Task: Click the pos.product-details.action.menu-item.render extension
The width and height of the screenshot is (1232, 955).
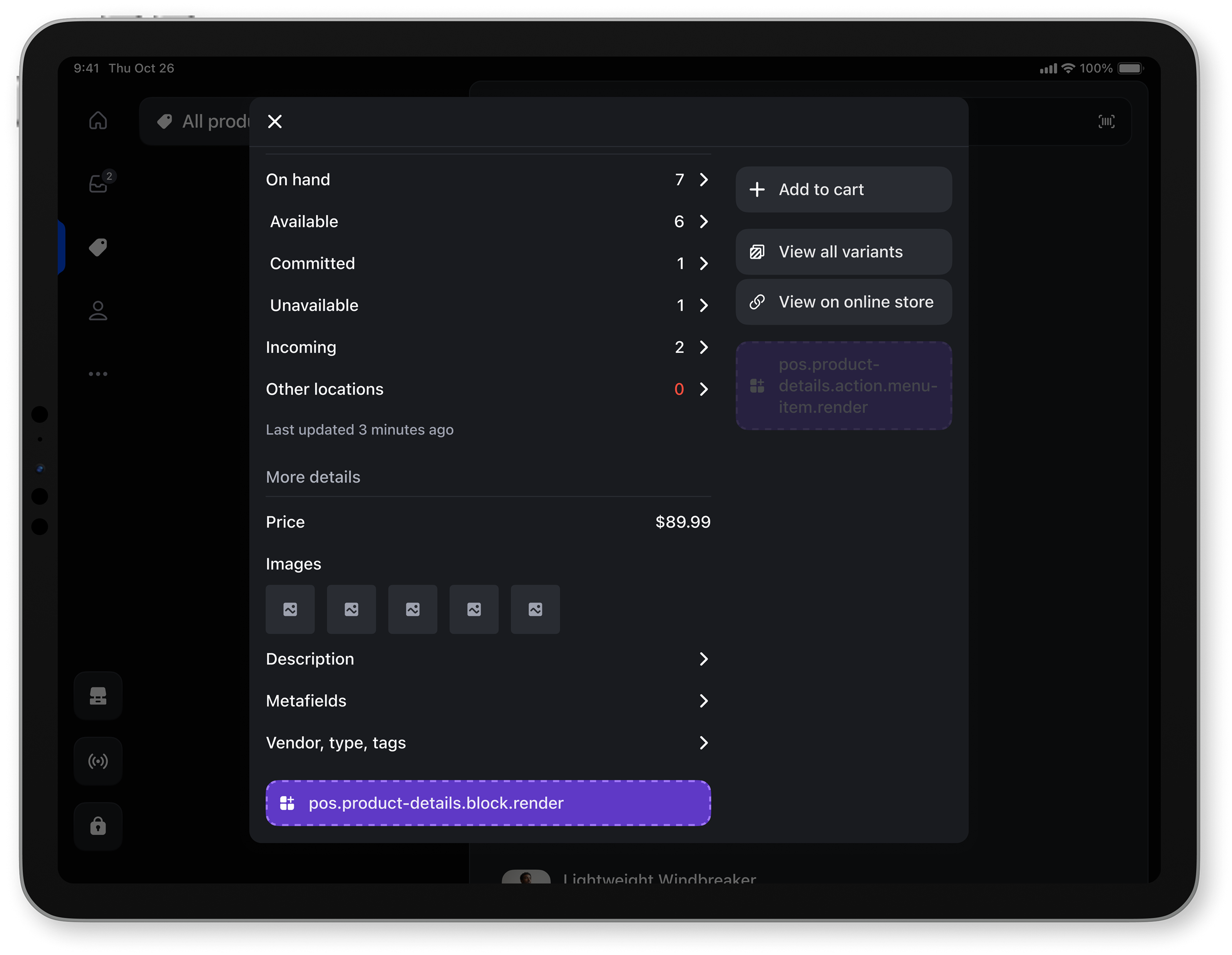Action: 843,385
